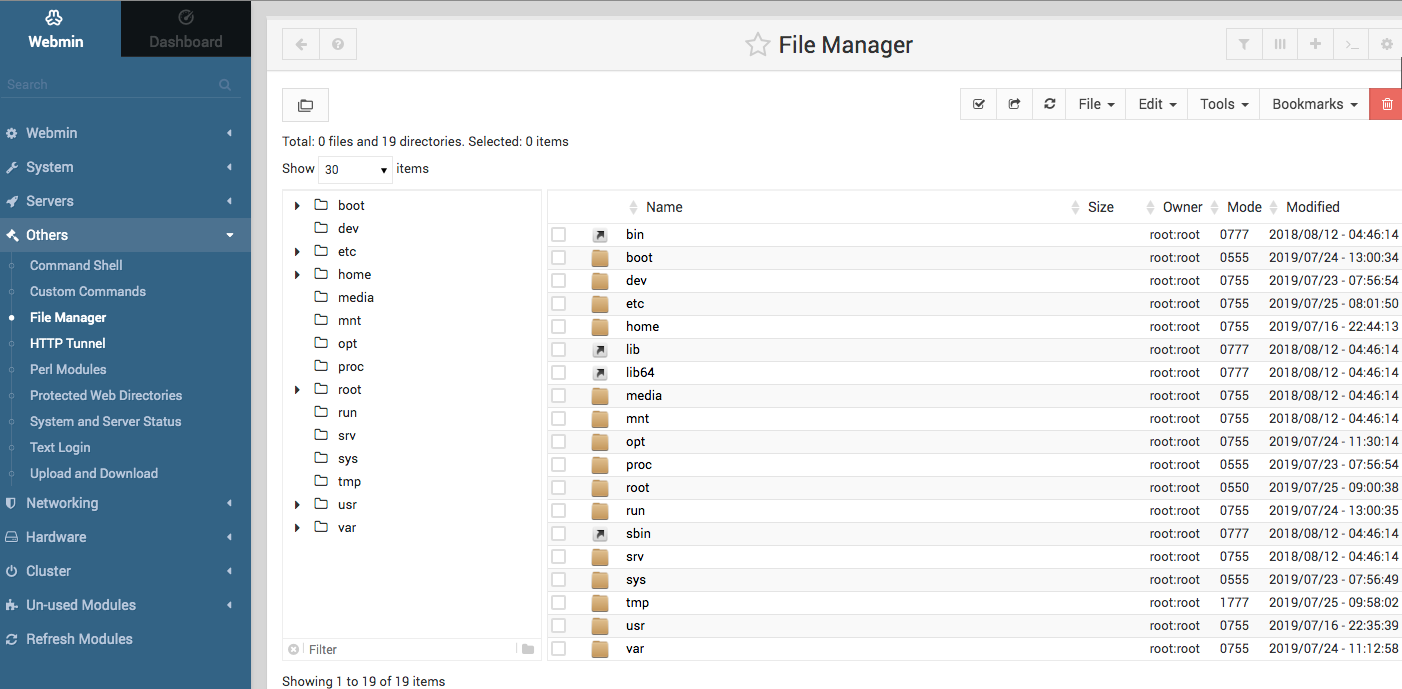Open the Edit dropdown menu
Viewport: 1402px width, 689px height.
(1157, 104)
